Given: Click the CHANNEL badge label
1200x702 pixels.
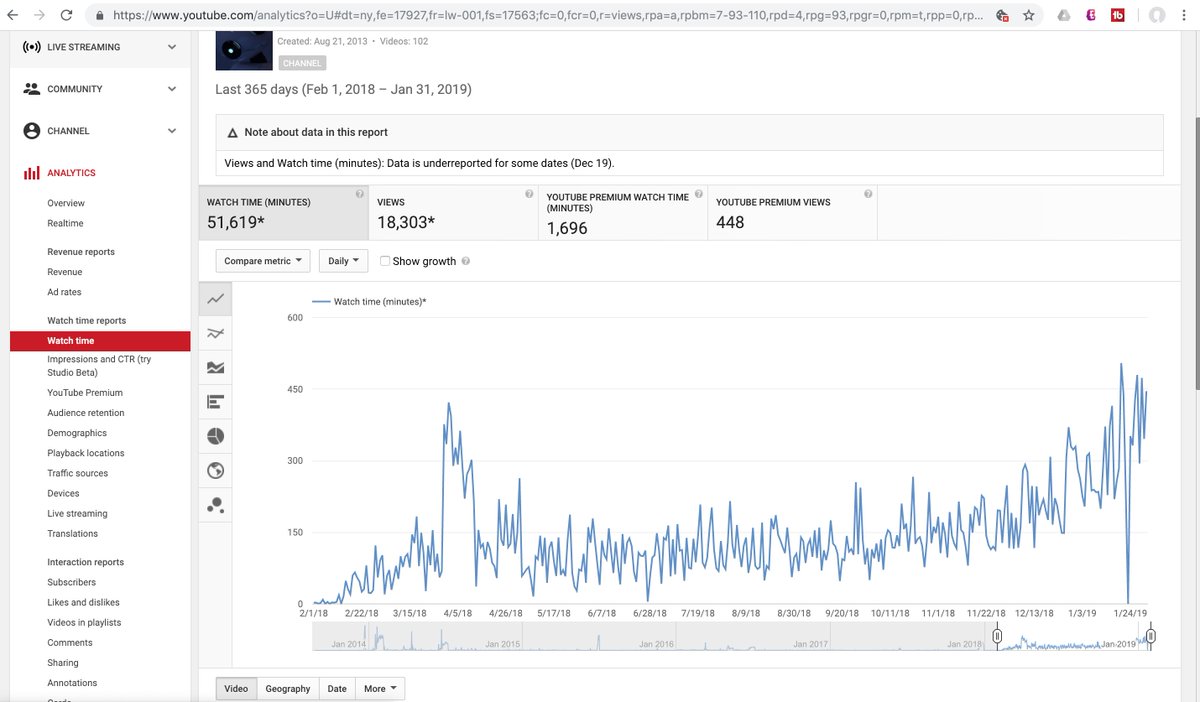Looking at the screenshot, I should (302, 63).
